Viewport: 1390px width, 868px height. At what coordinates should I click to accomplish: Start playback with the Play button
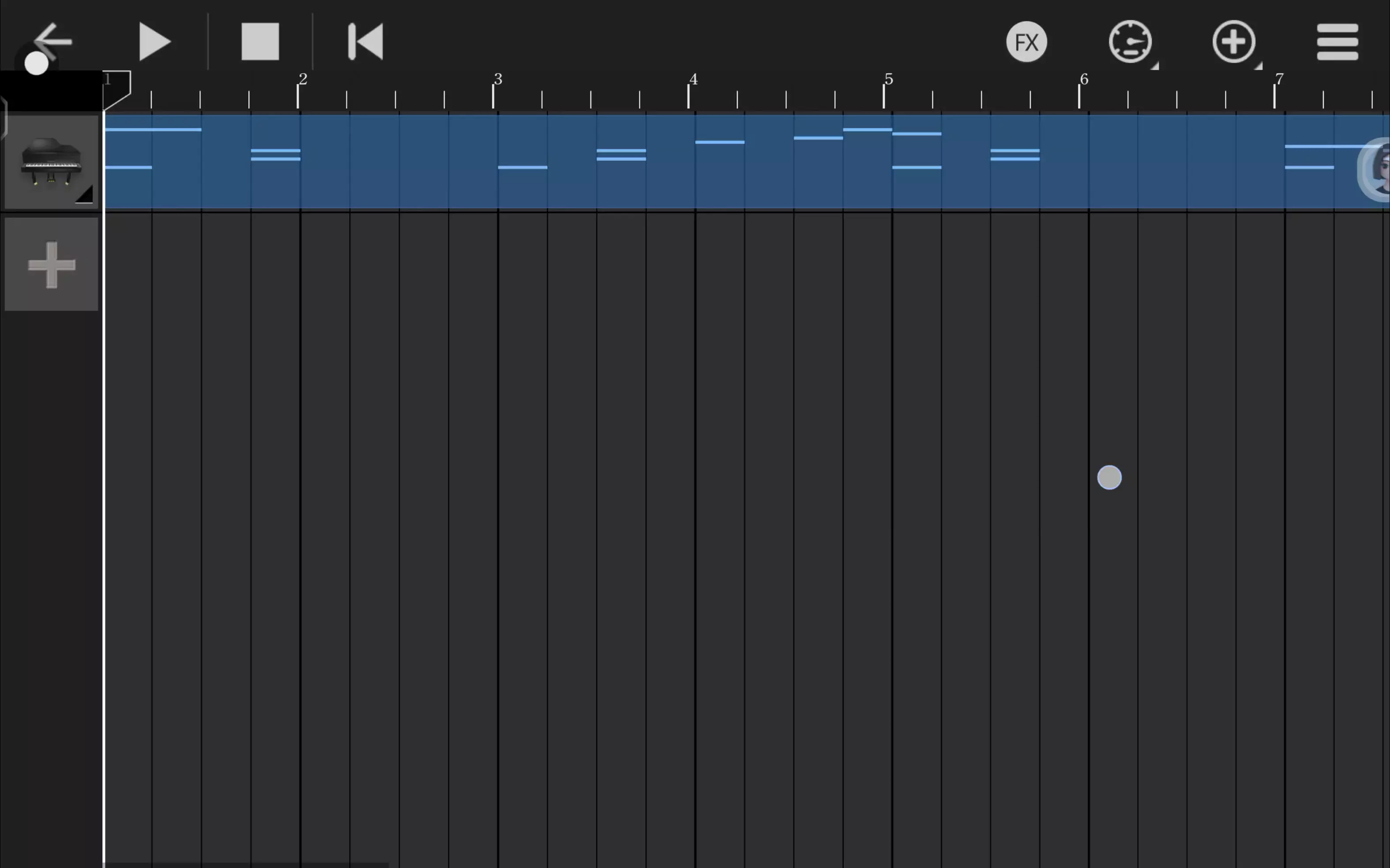[x=154, y=42]
